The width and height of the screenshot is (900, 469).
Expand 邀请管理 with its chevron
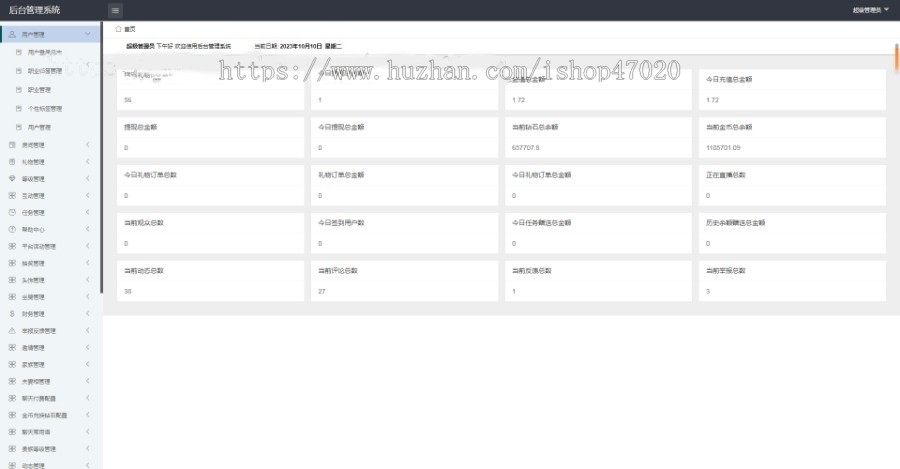pyautogui.click(x=88, y=347)
